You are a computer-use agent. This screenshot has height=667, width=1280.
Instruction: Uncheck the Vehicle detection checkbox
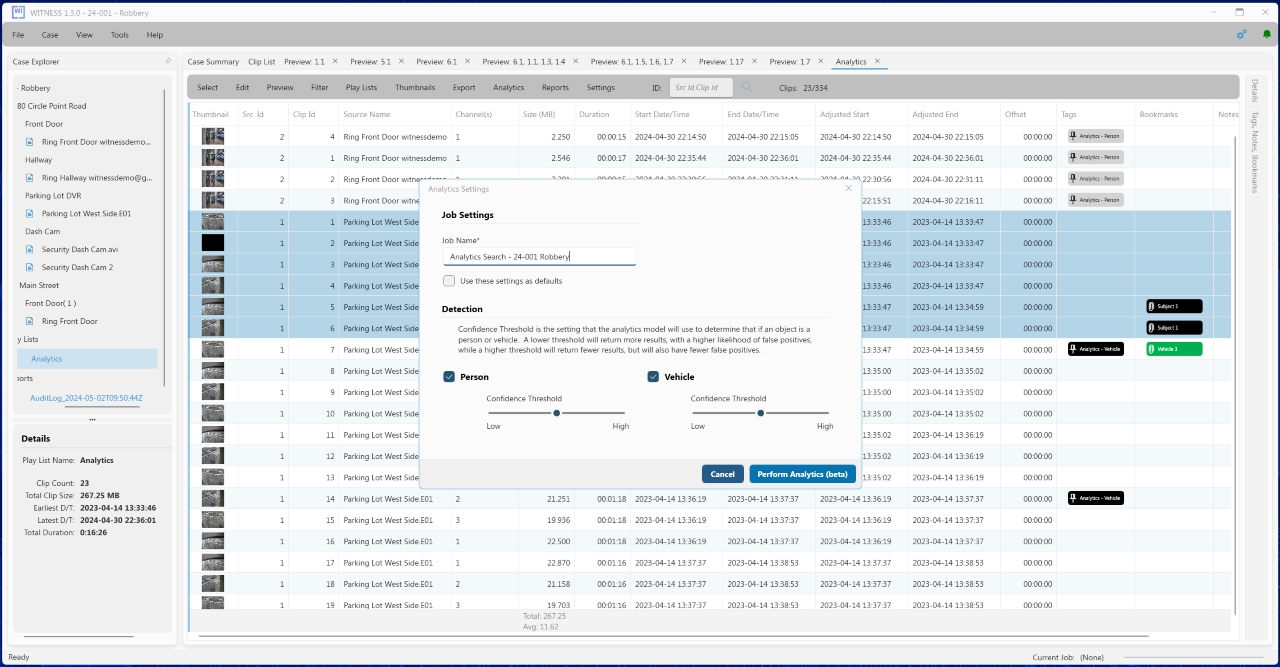[x=653, y=377]
